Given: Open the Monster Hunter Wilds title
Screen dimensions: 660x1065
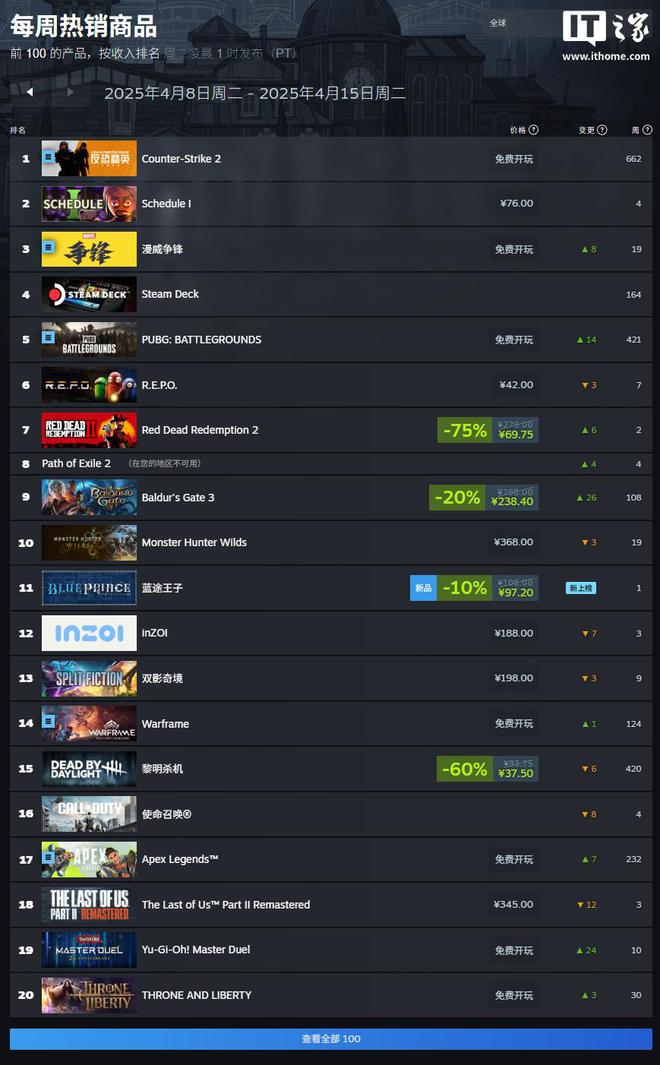Looking at the screenshot, I should tap(194, 542).
